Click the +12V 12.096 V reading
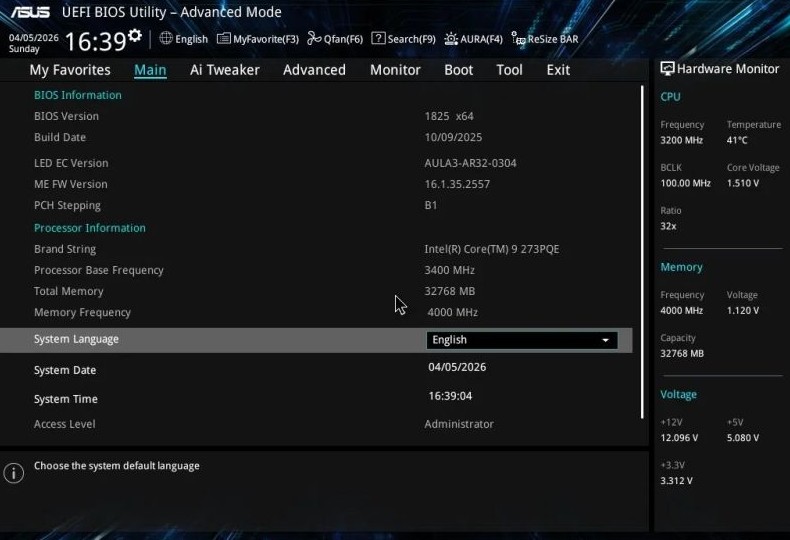The height and width of the screenshot is (540, 790). [x=679, y=438]
